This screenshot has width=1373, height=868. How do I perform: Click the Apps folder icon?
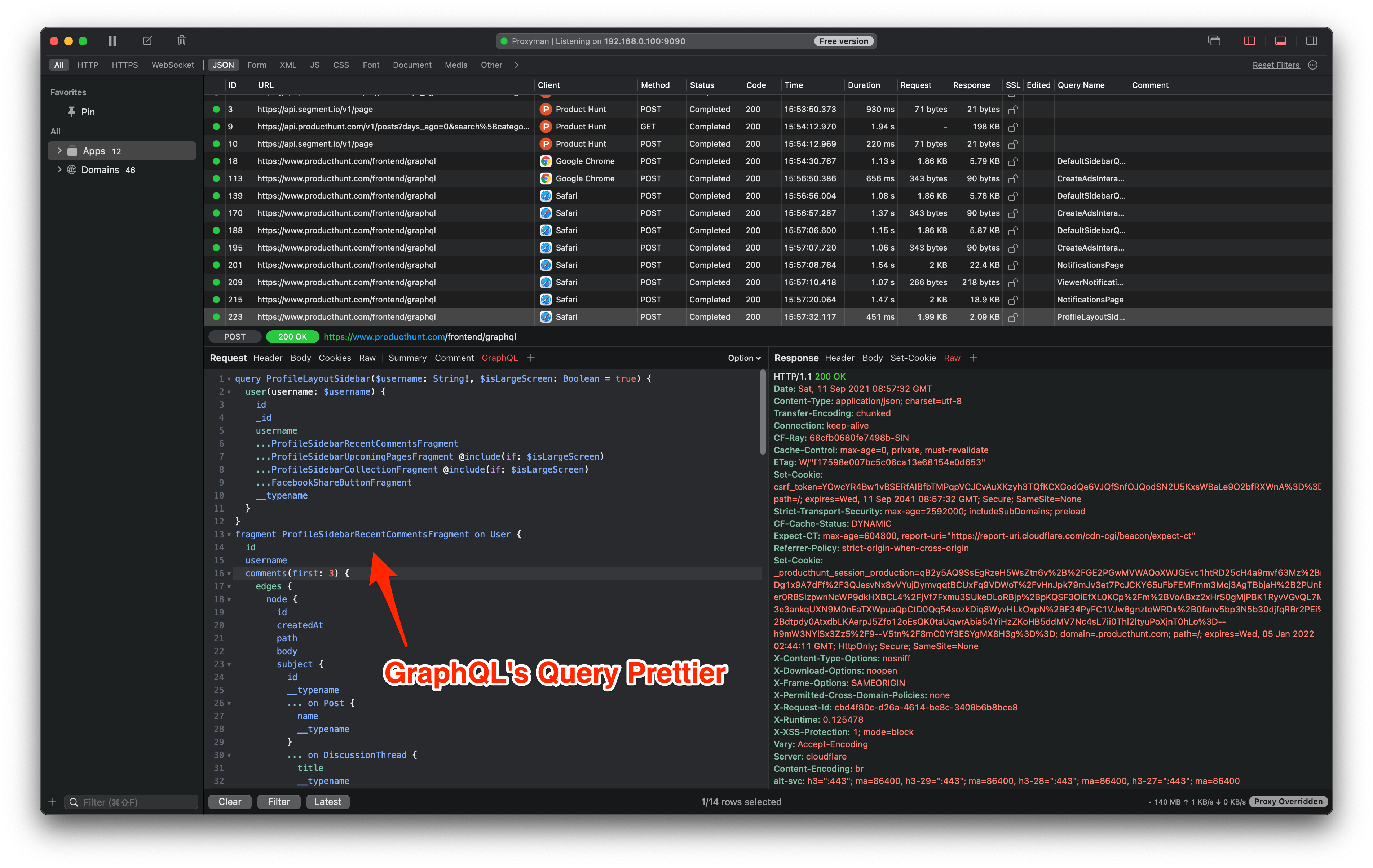[x=72, y=151]
